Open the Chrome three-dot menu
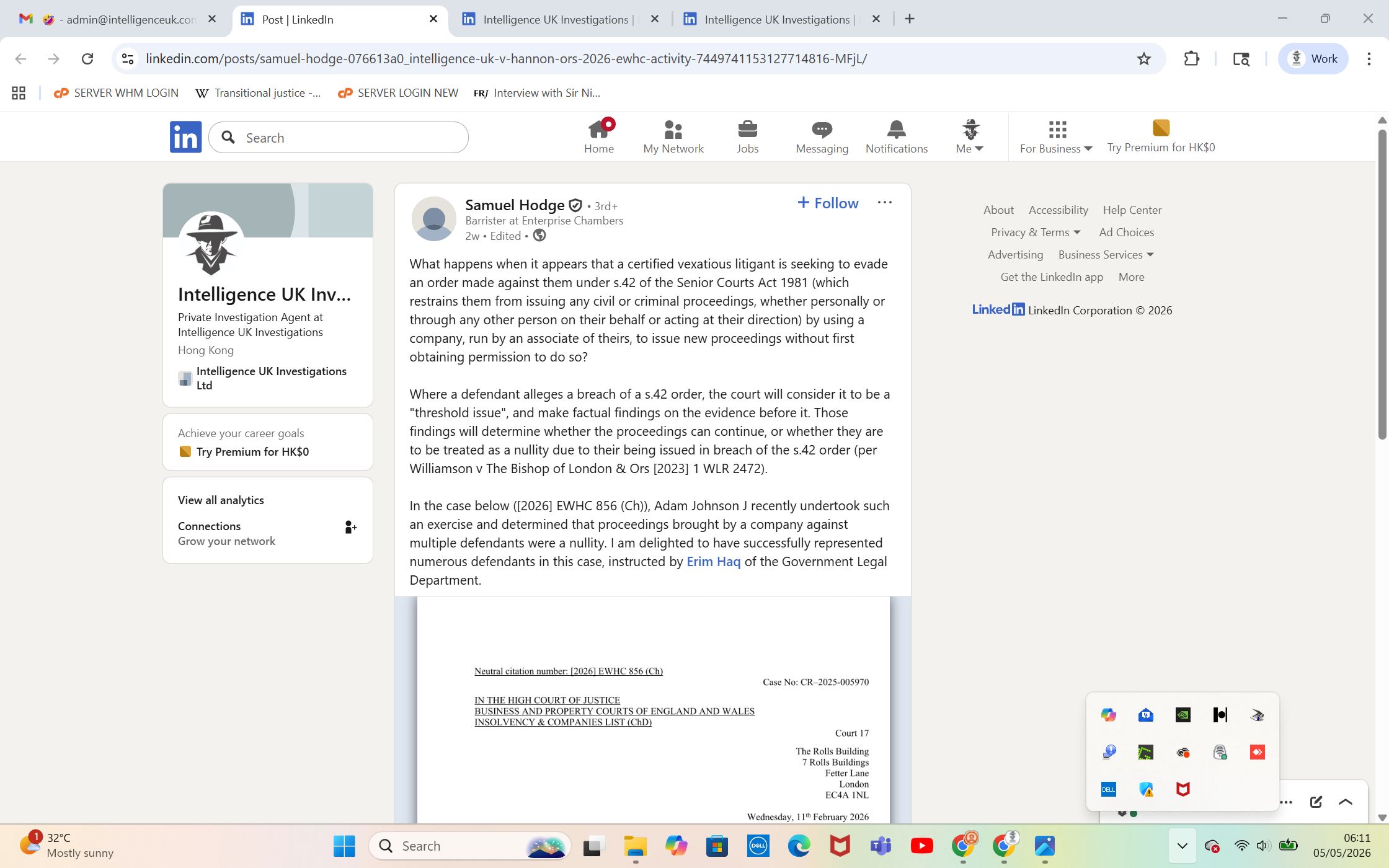Viewport: 1389px width, 868px height. coord(1369,59)
